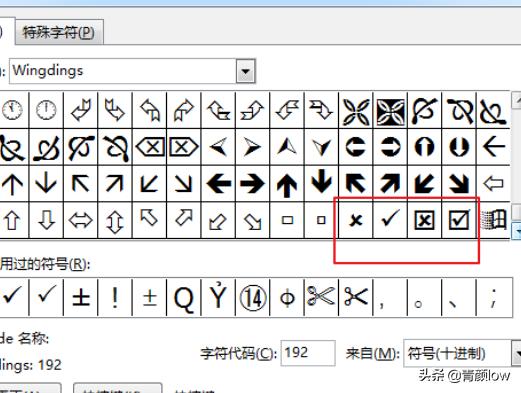Reuse recent Y with accent symbol
521x393 pixels.
pyautogui.click(x=218, y=296)
